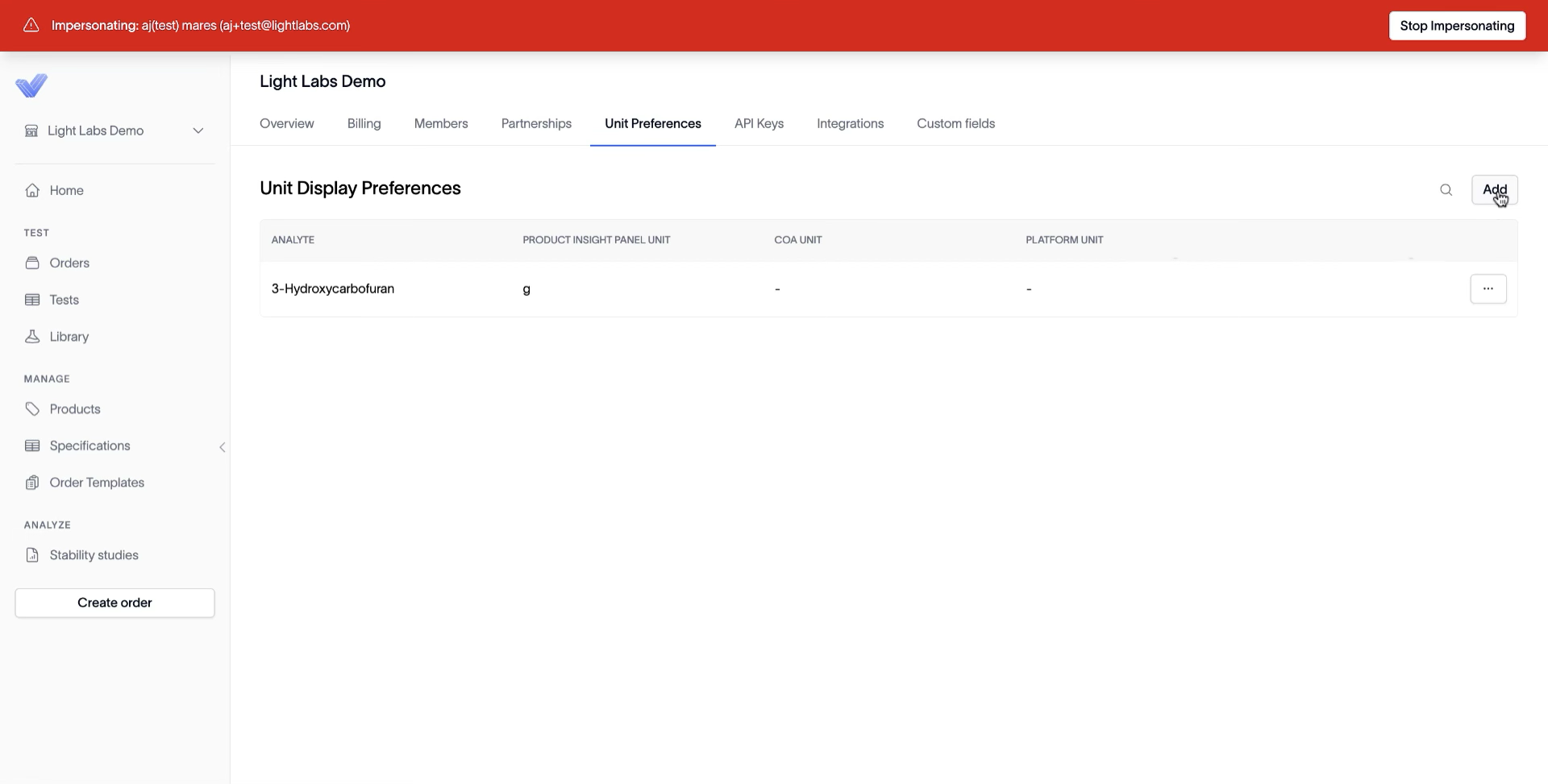
Task: Click the Create order button
Action: pos(114,603)
